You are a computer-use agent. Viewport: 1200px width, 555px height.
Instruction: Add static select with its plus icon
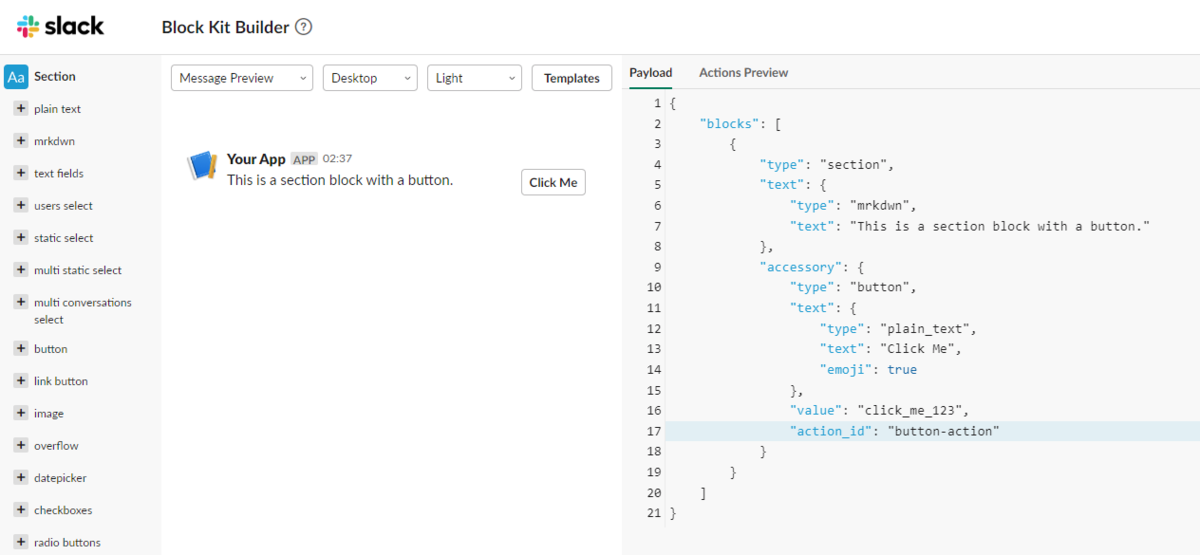(20, 237)
